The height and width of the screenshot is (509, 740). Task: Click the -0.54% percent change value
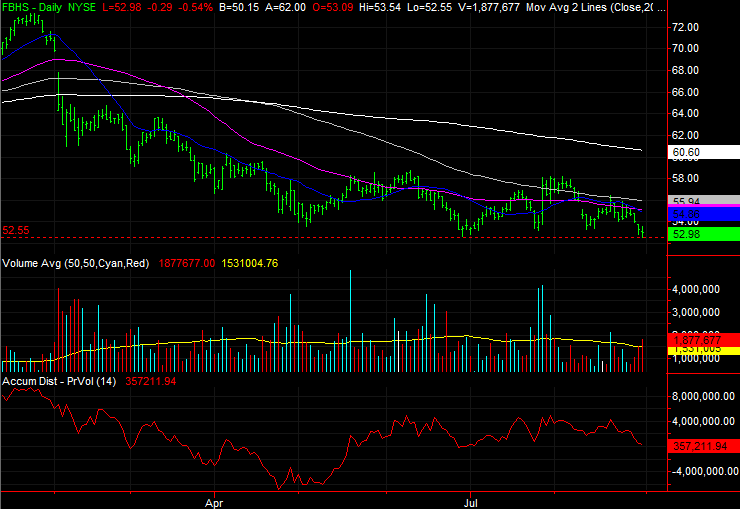(194, 7)
